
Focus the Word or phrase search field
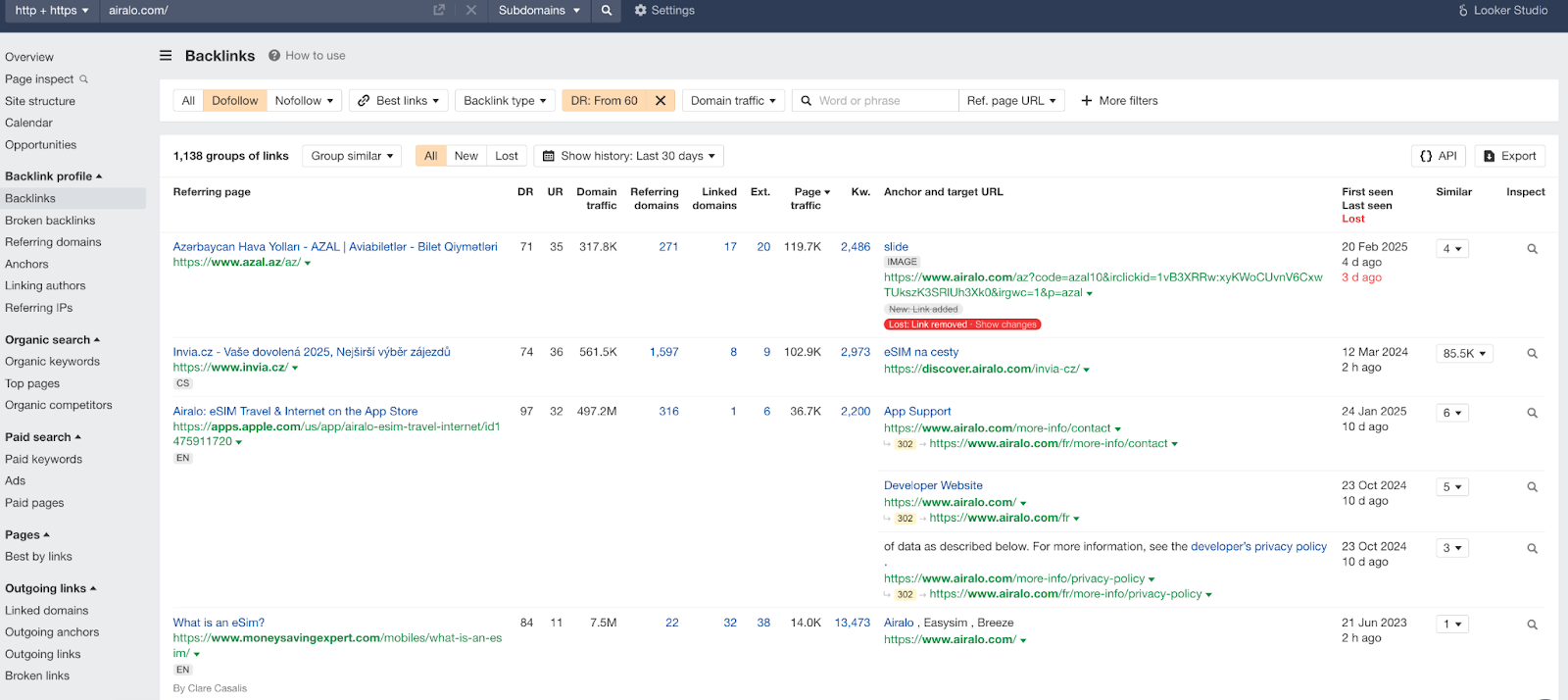coord(875,100)
